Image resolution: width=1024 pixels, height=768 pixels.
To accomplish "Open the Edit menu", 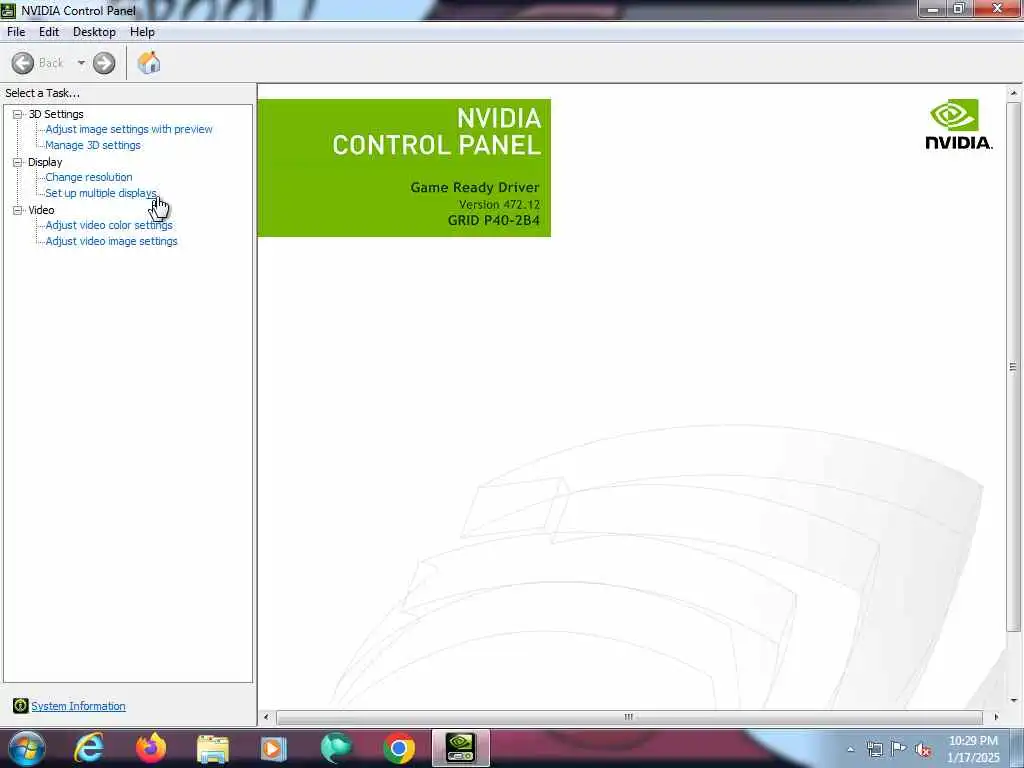I will 49,32.
